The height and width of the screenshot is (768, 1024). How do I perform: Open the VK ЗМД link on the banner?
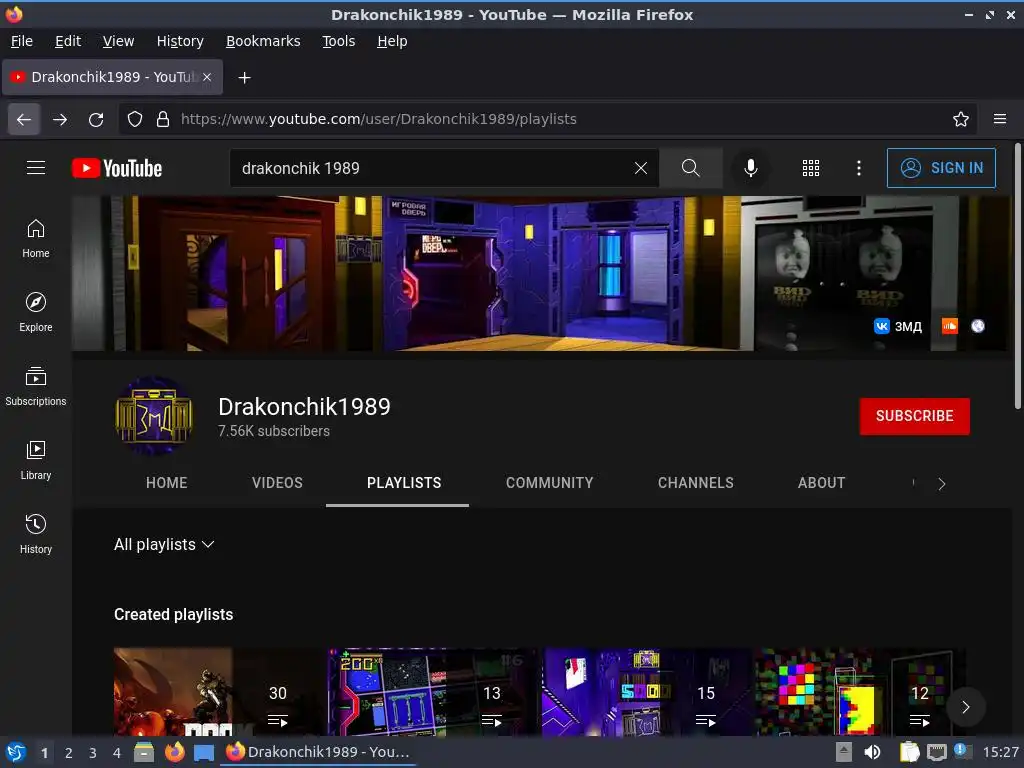tap(898, 326)
